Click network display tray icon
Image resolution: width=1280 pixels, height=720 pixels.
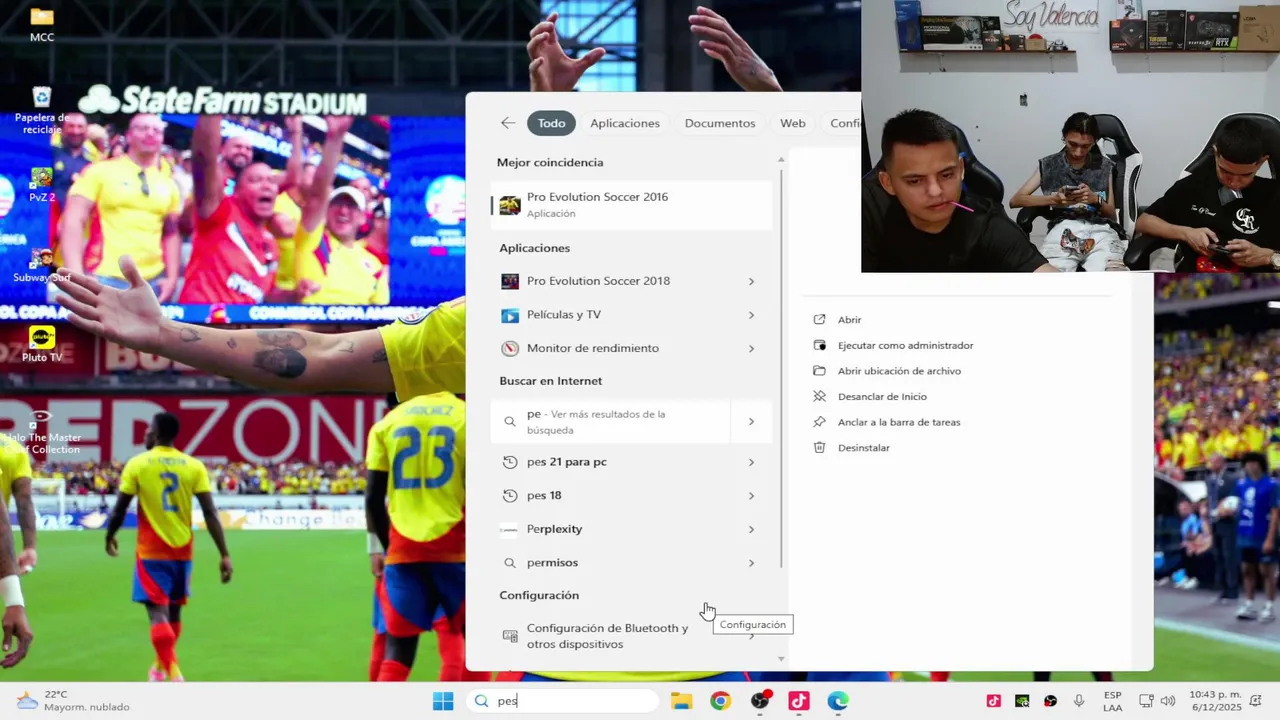click(x=1145, y=701)
